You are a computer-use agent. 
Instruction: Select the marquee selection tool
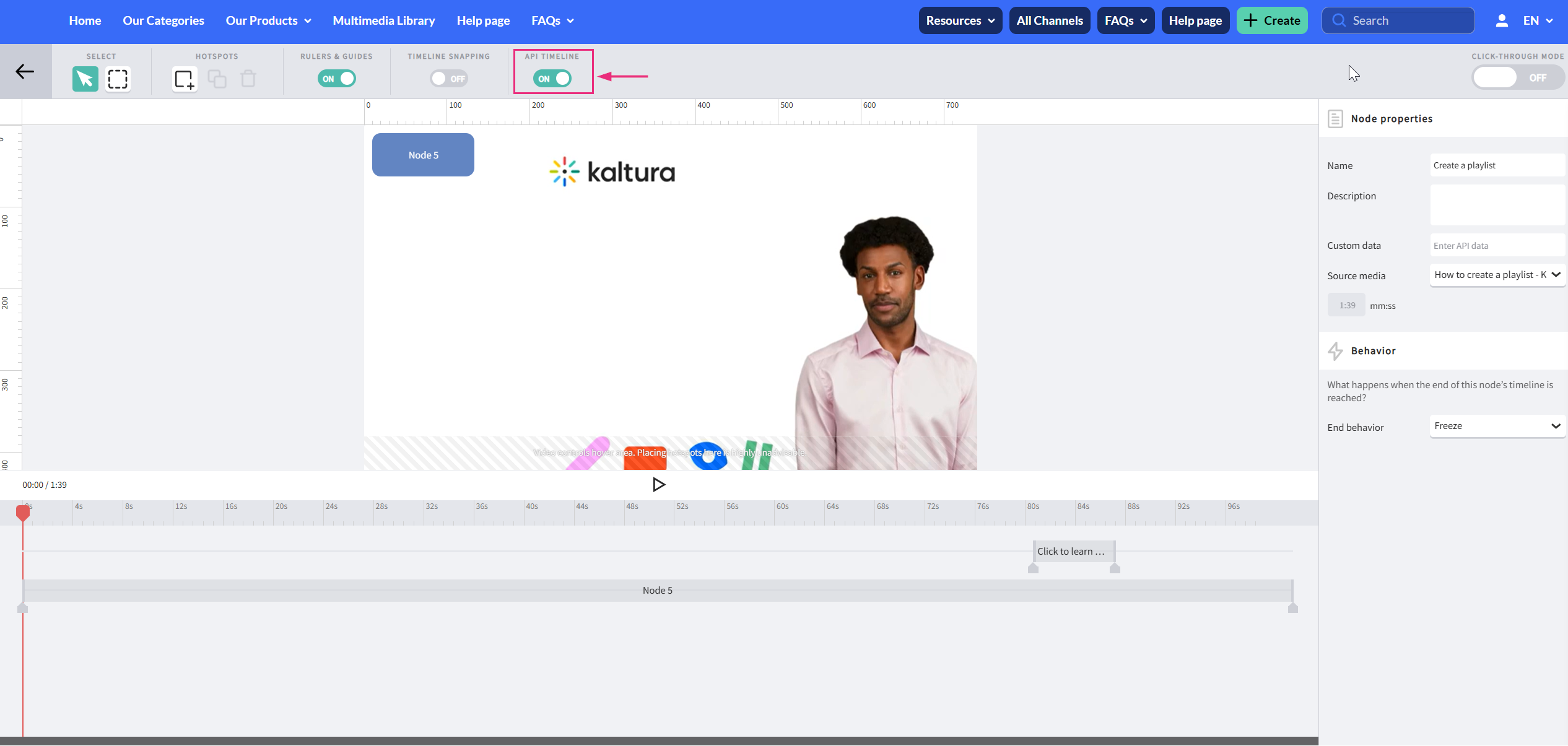(118, 79)
